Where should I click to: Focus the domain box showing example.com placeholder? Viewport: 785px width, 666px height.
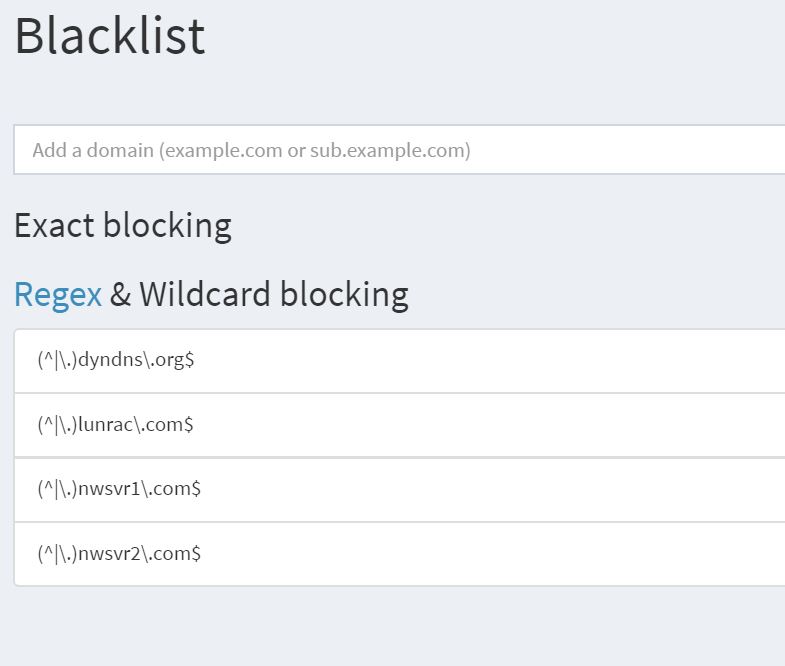click(400, 150)
